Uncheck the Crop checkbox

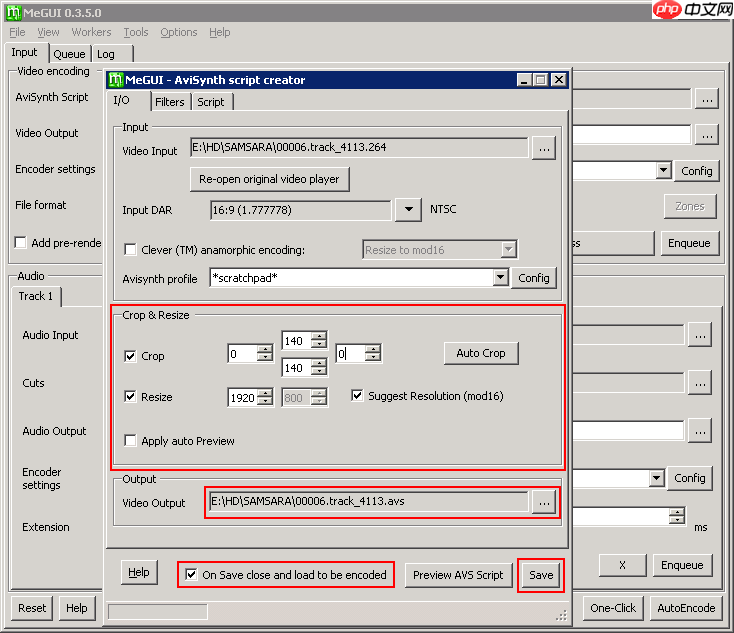[130, 356]
